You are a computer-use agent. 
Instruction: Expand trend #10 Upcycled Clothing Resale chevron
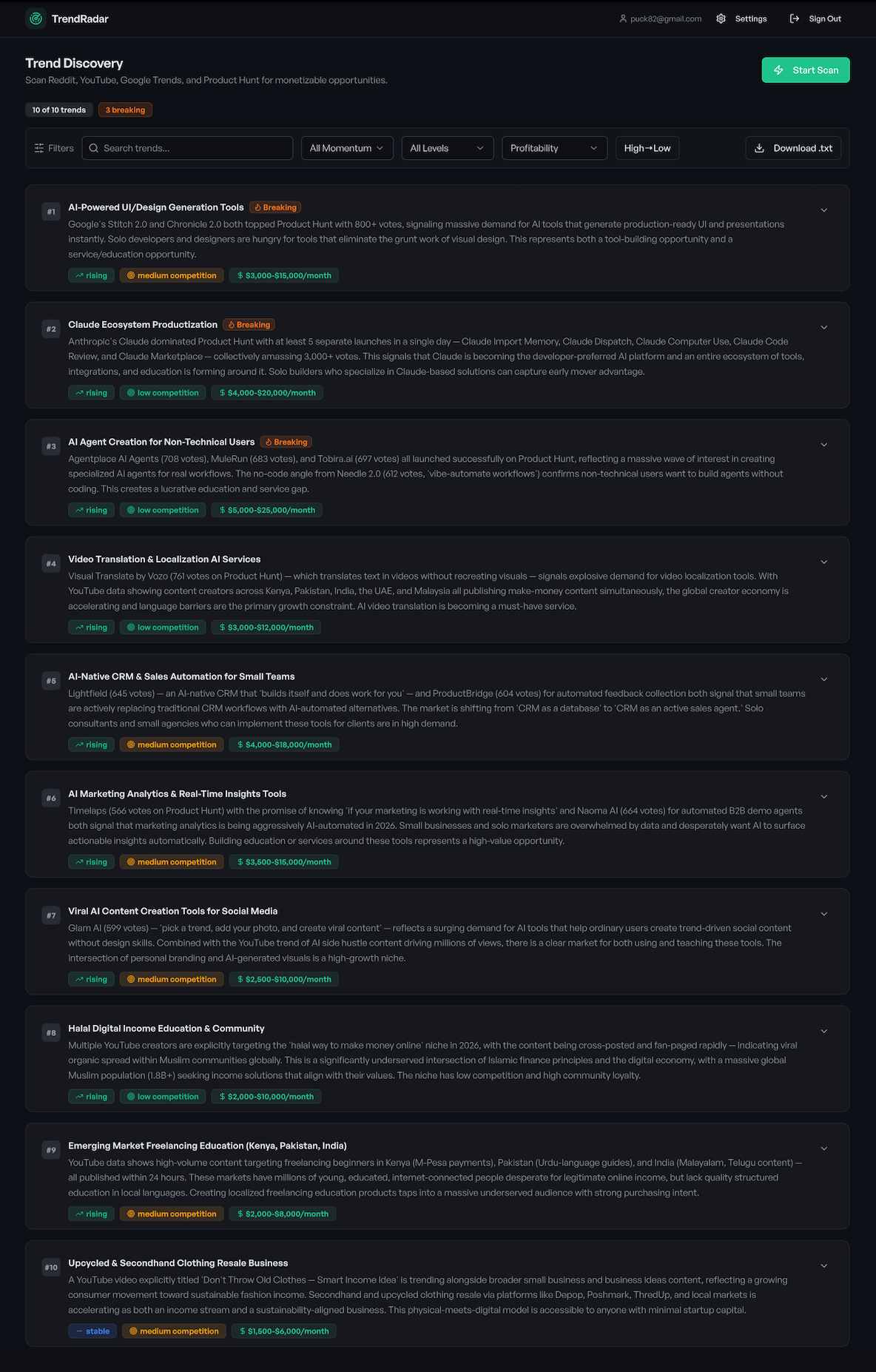[x=823, y=1265]
